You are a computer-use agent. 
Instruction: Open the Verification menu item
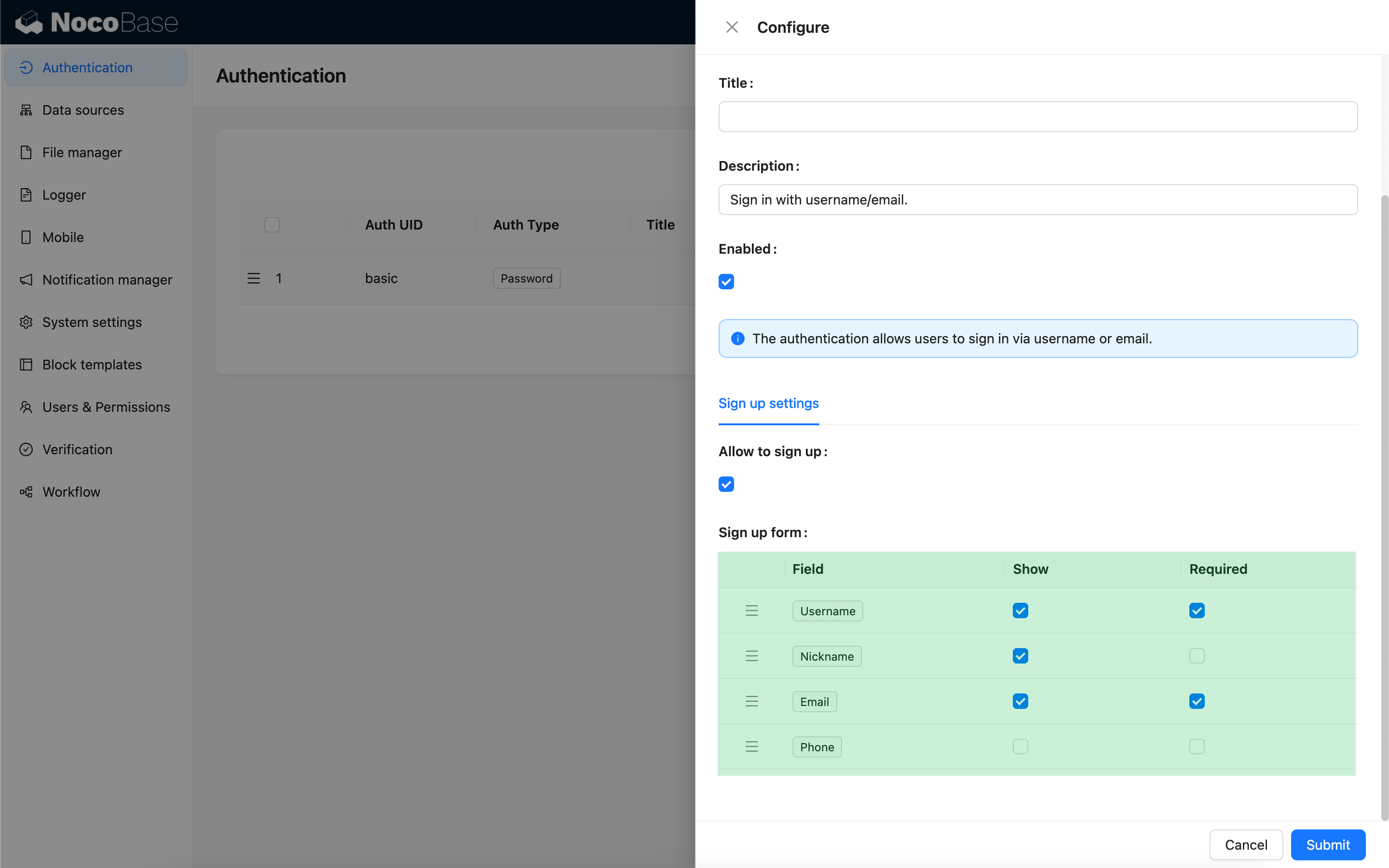point(78,449)
